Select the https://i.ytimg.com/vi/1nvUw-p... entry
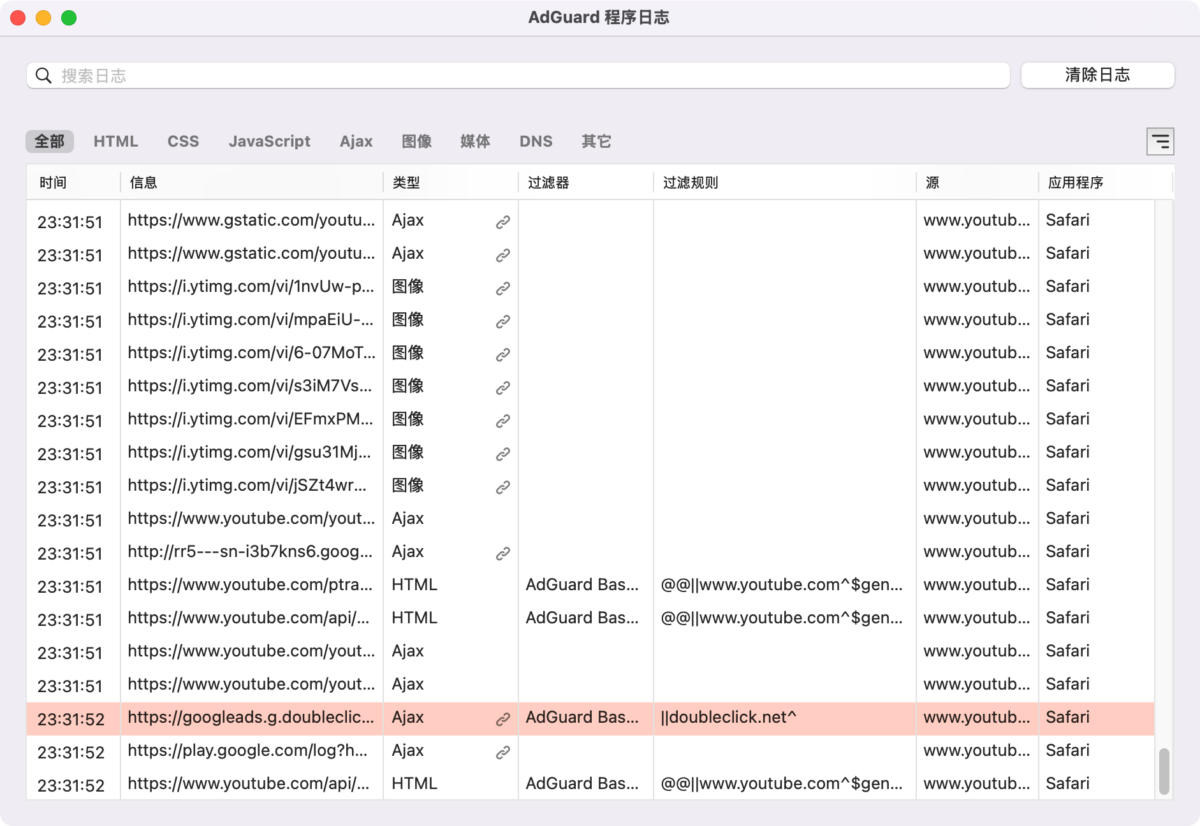Image resolution: width=1200 pixels, height=826 pixels. 591,287
